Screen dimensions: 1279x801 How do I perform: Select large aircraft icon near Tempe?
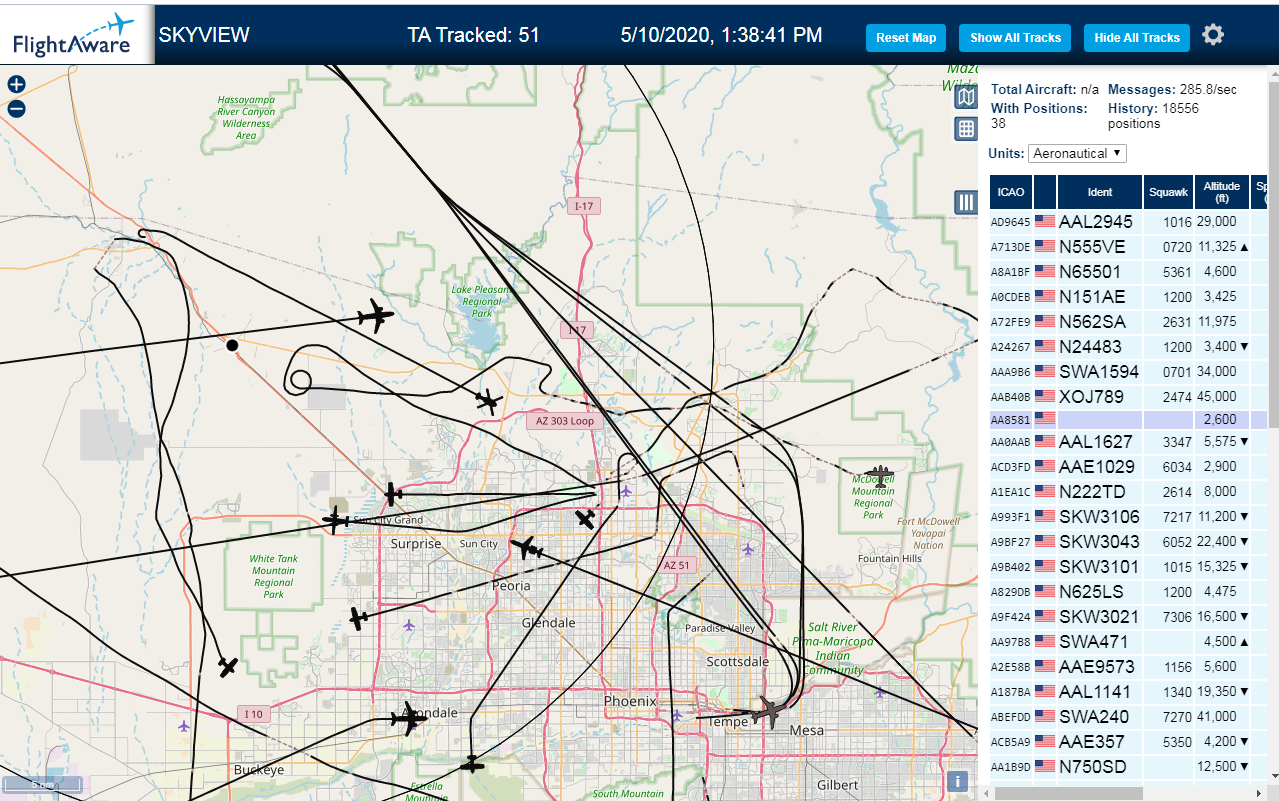pyautogui.click(x=771, y=712)
